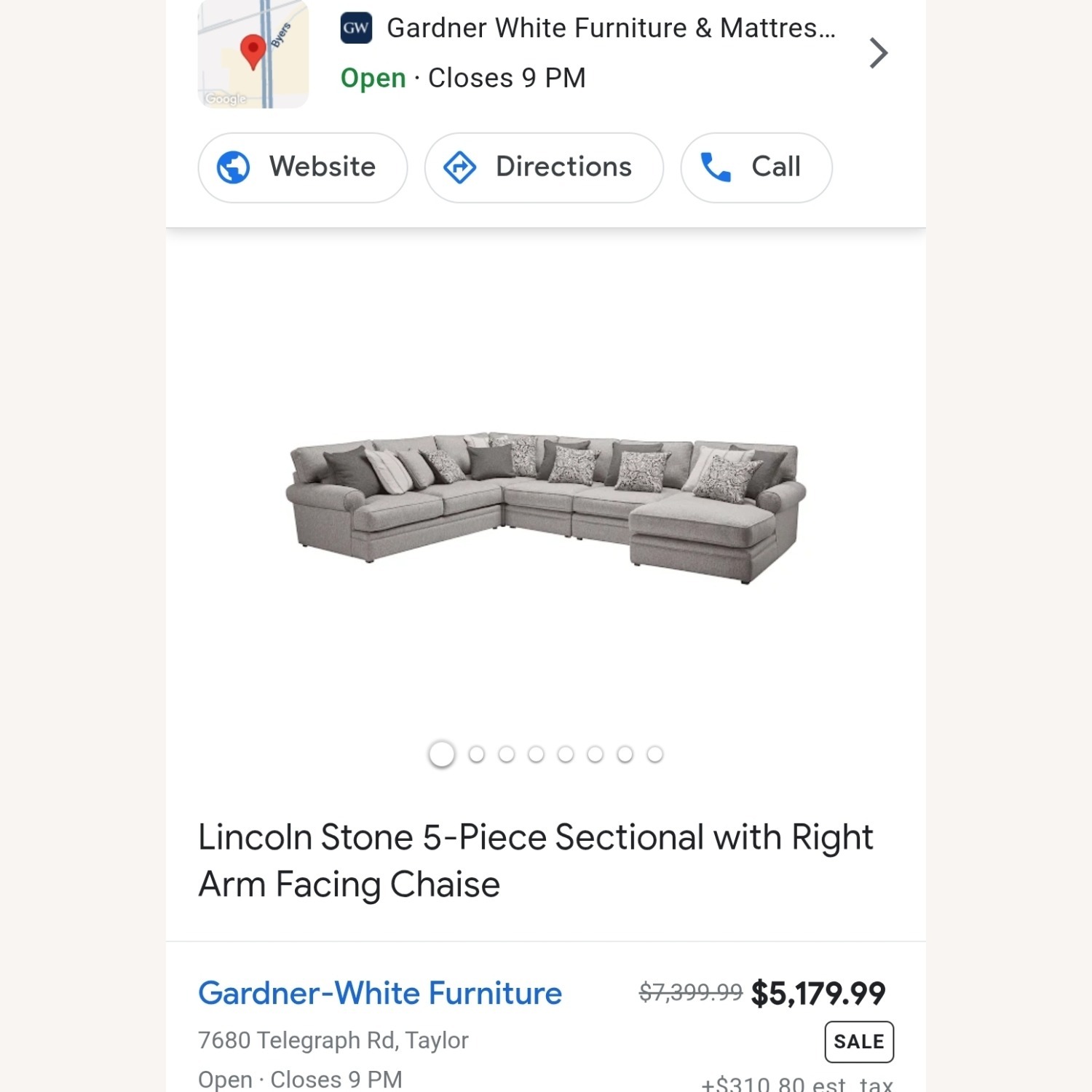Tap the Google watermark on the map
Image resolution: width=1092 pixels, height=1092 pixels.
tap(224, 99)
